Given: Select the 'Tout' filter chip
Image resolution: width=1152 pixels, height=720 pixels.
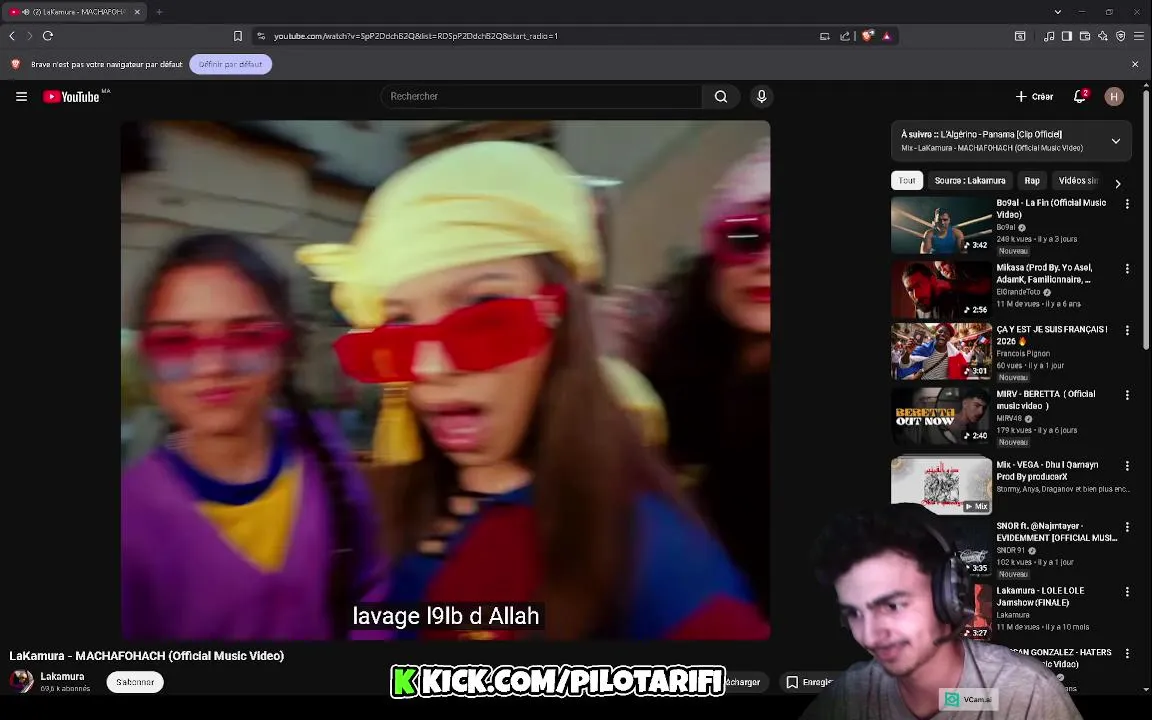Looking at the screenshot, I should 907,181.
